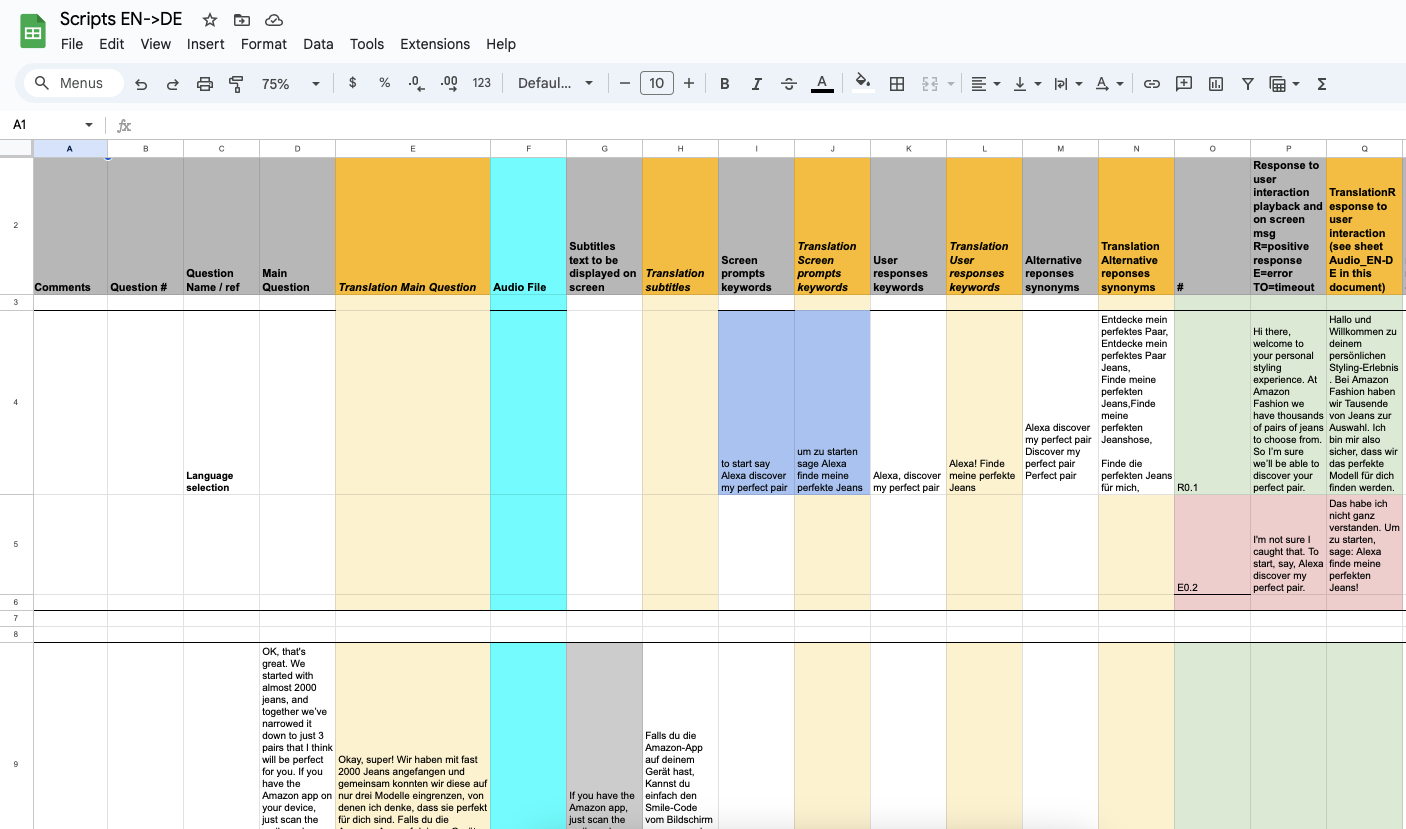Open the Data menu
Image resolution: width=1406 pixels, height=829 pixels.
click(318, 44)
